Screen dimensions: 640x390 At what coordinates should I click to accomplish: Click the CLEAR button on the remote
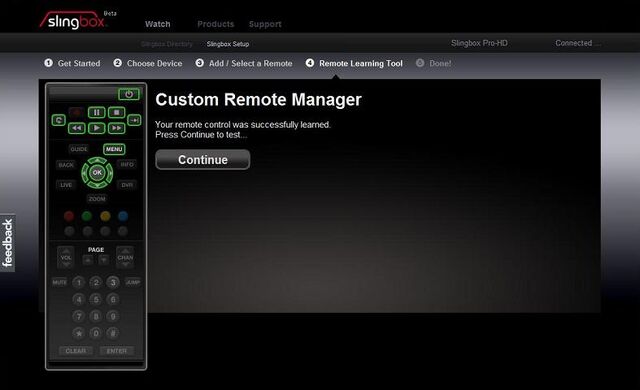pos(76,351)
